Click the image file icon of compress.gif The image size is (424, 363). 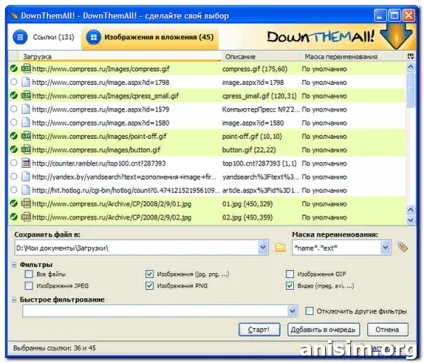click(x=26, y=69)
